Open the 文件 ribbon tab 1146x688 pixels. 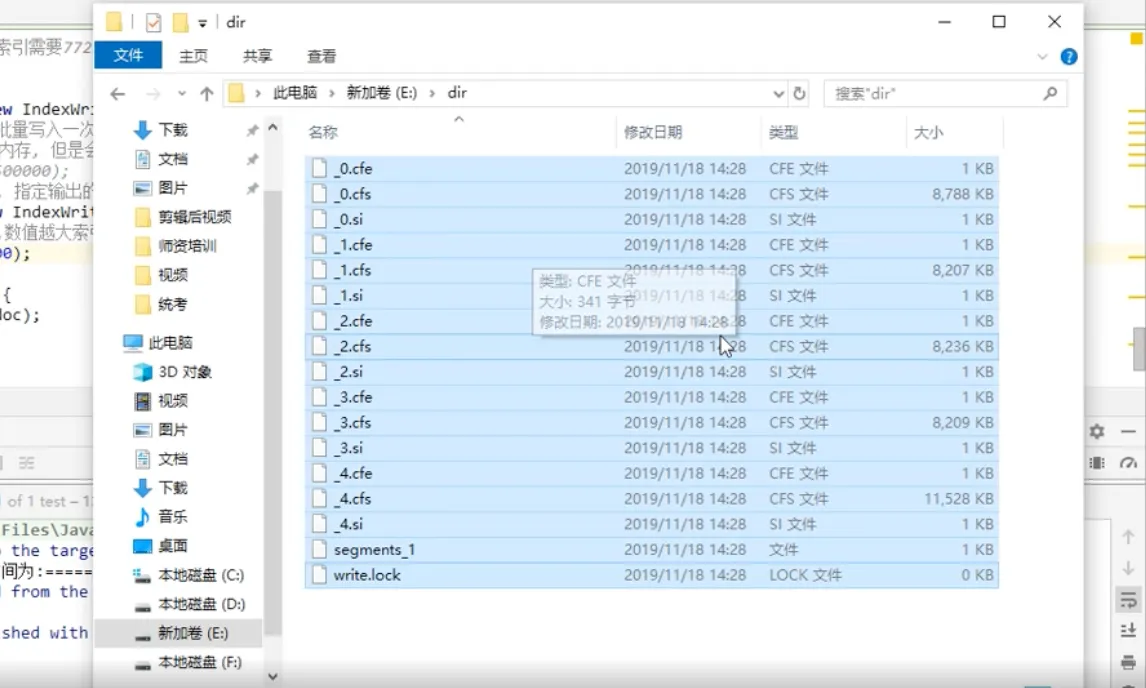tap(128, 56)
